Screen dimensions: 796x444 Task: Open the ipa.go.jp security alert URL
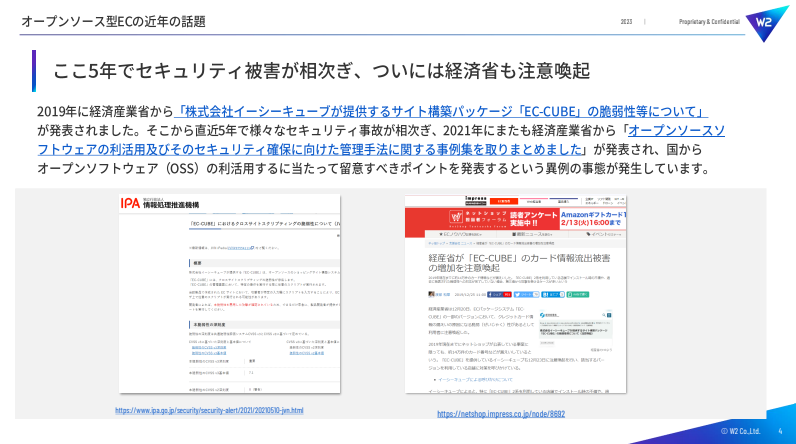tap(209, 411)
